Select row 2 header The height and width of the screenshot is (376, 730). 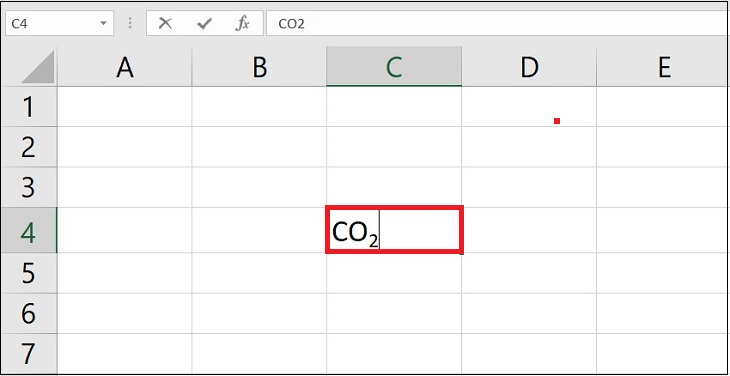(x=29, y=147)
